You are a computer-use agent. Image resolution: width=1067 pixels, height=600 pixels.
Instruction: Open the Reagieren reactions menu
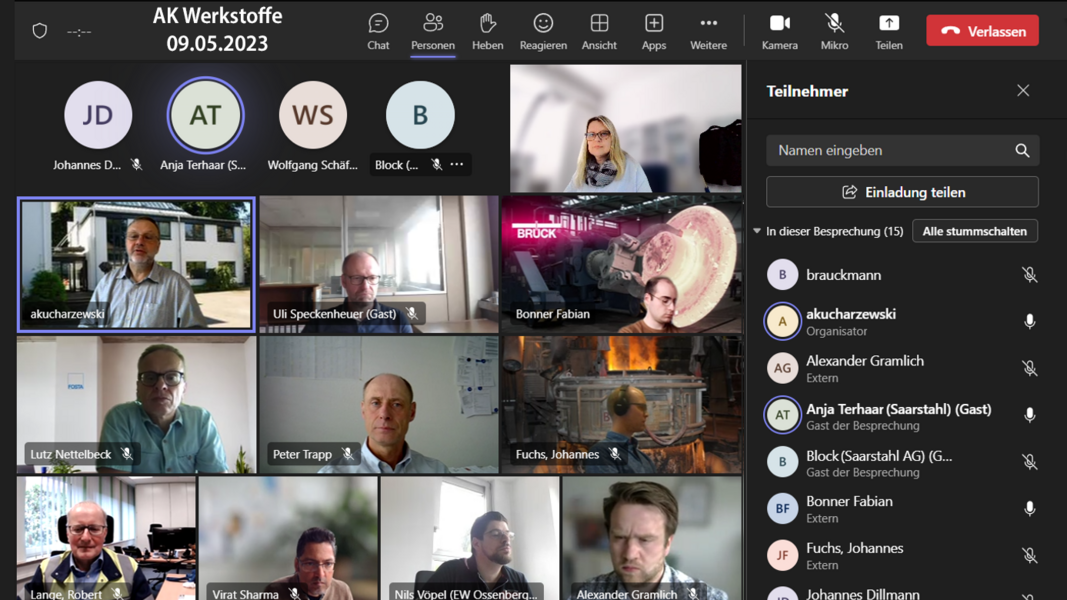pos(543,31)
